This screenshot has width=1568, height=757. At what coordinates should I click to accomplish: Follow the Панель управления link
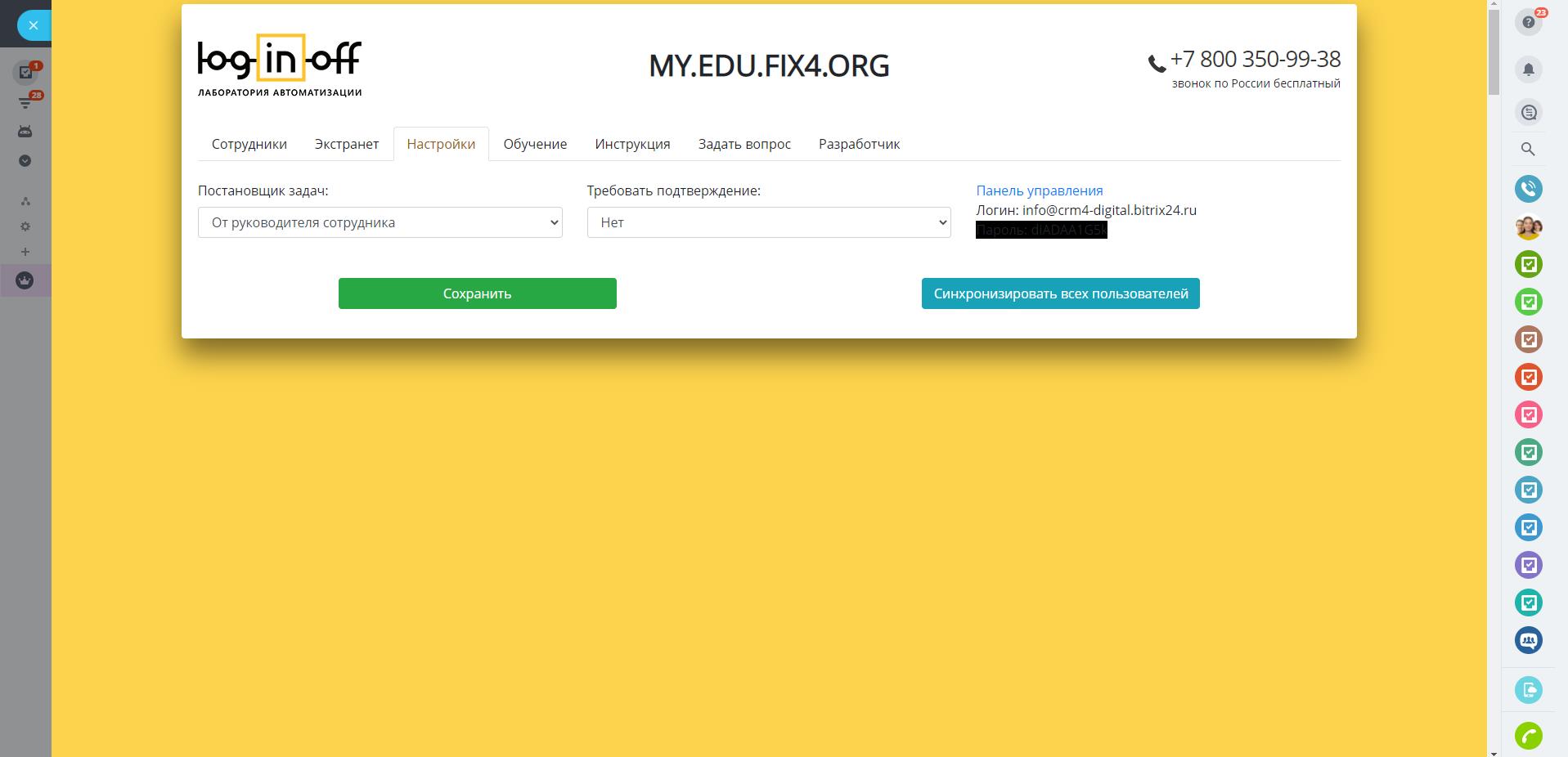(x=1040, y=190)
